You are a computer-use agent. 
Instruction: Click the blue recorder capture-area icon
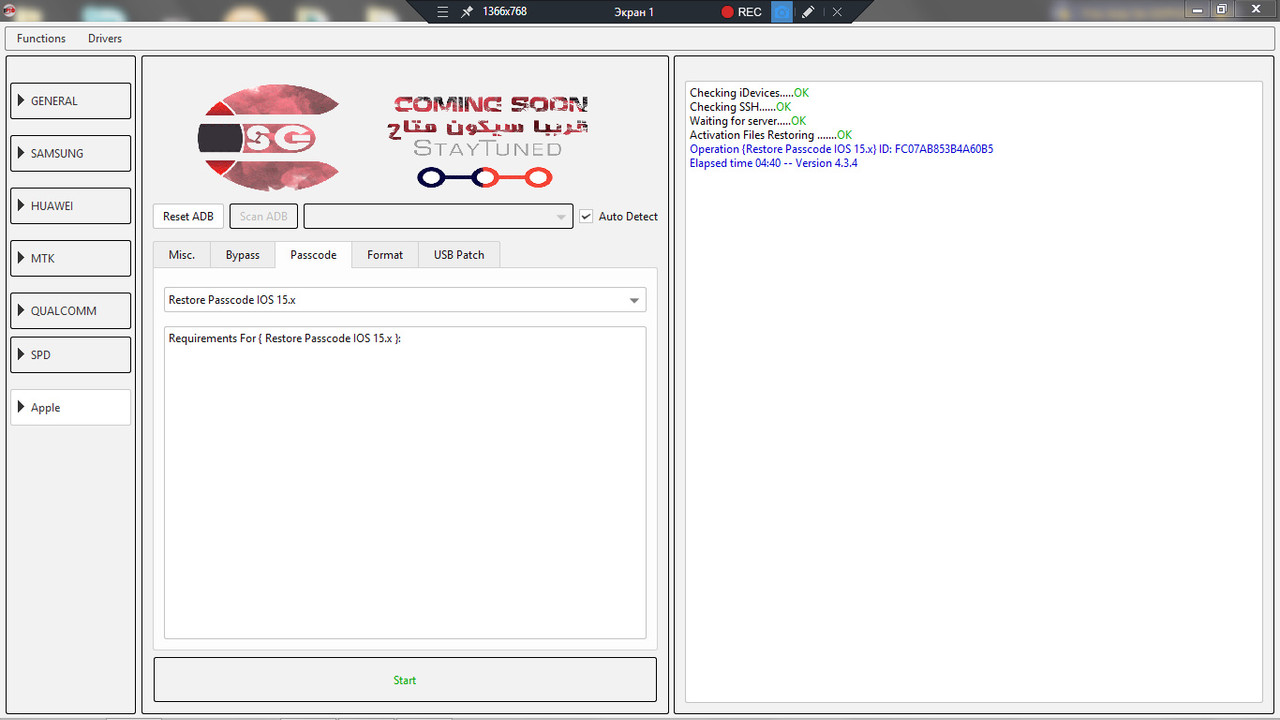782,12
